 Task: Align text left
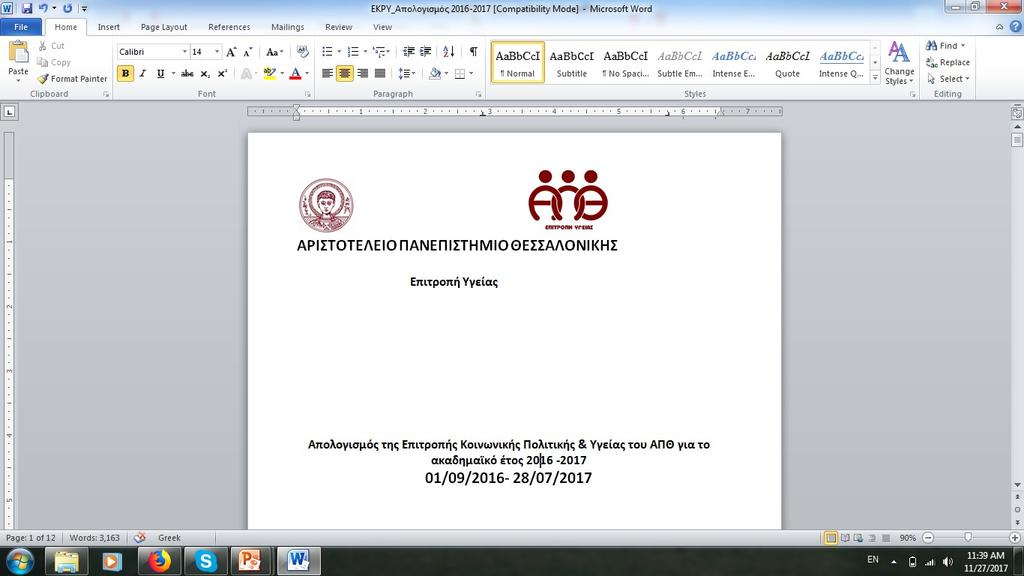[327, 73]
